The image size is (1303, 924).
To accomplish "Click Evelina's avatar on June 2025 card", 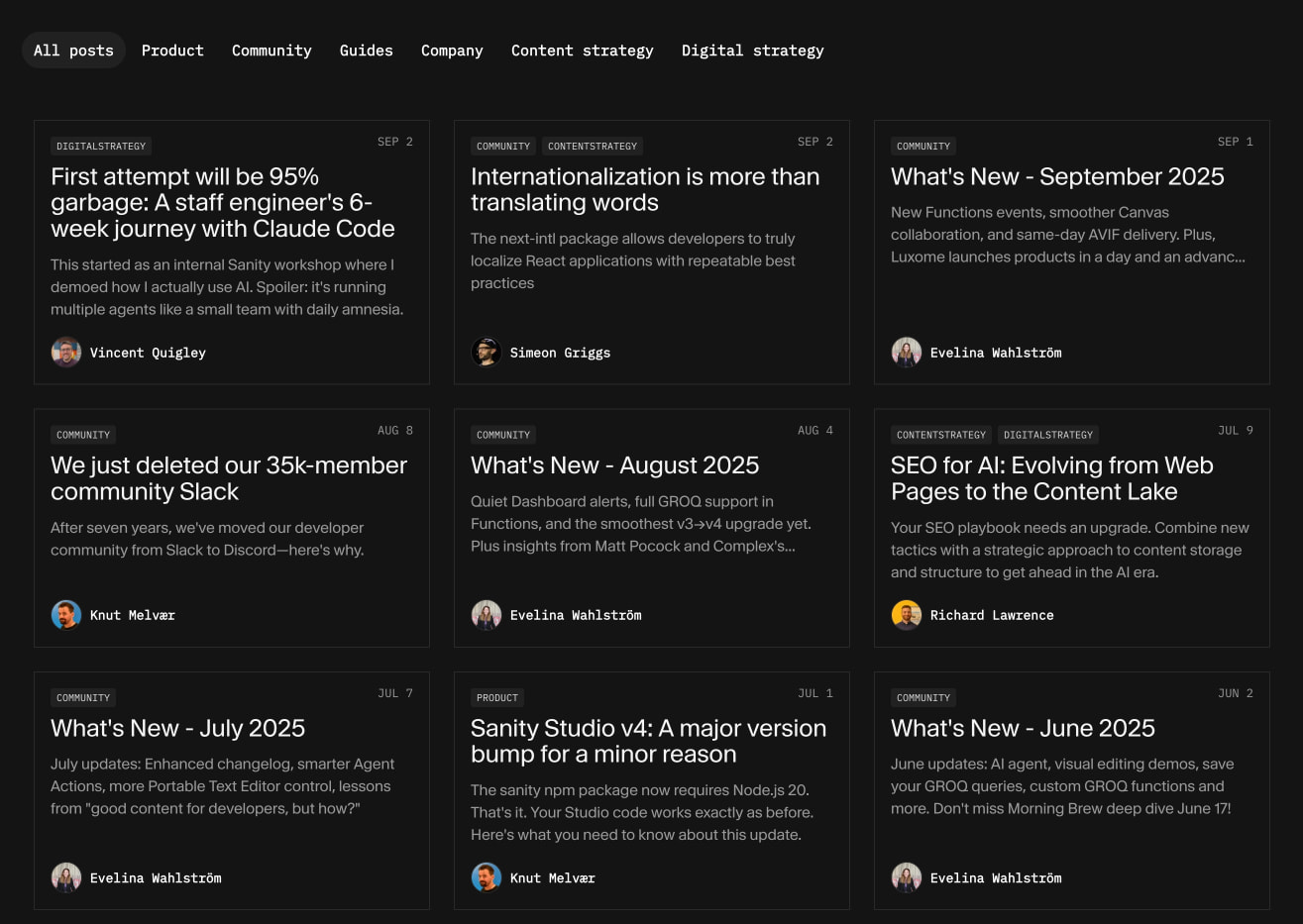I will tap(907, 878).
